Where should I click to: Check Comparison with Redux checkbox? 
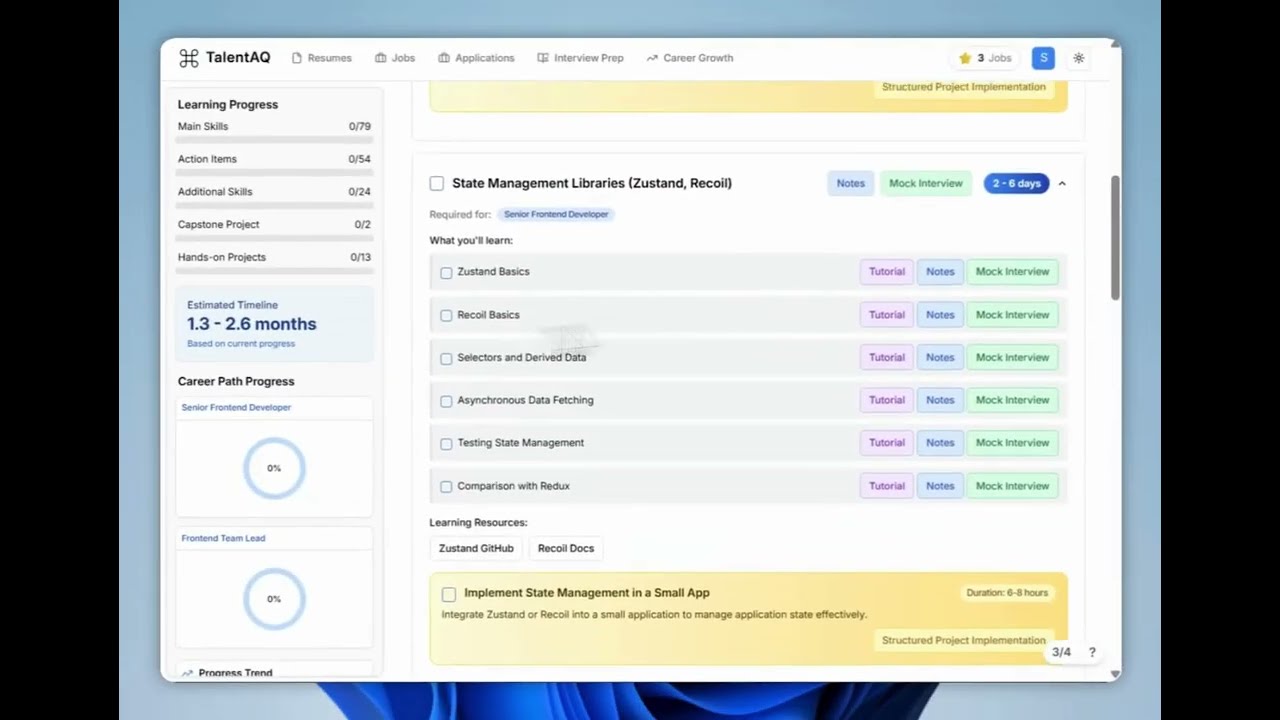tap(446, 486)
